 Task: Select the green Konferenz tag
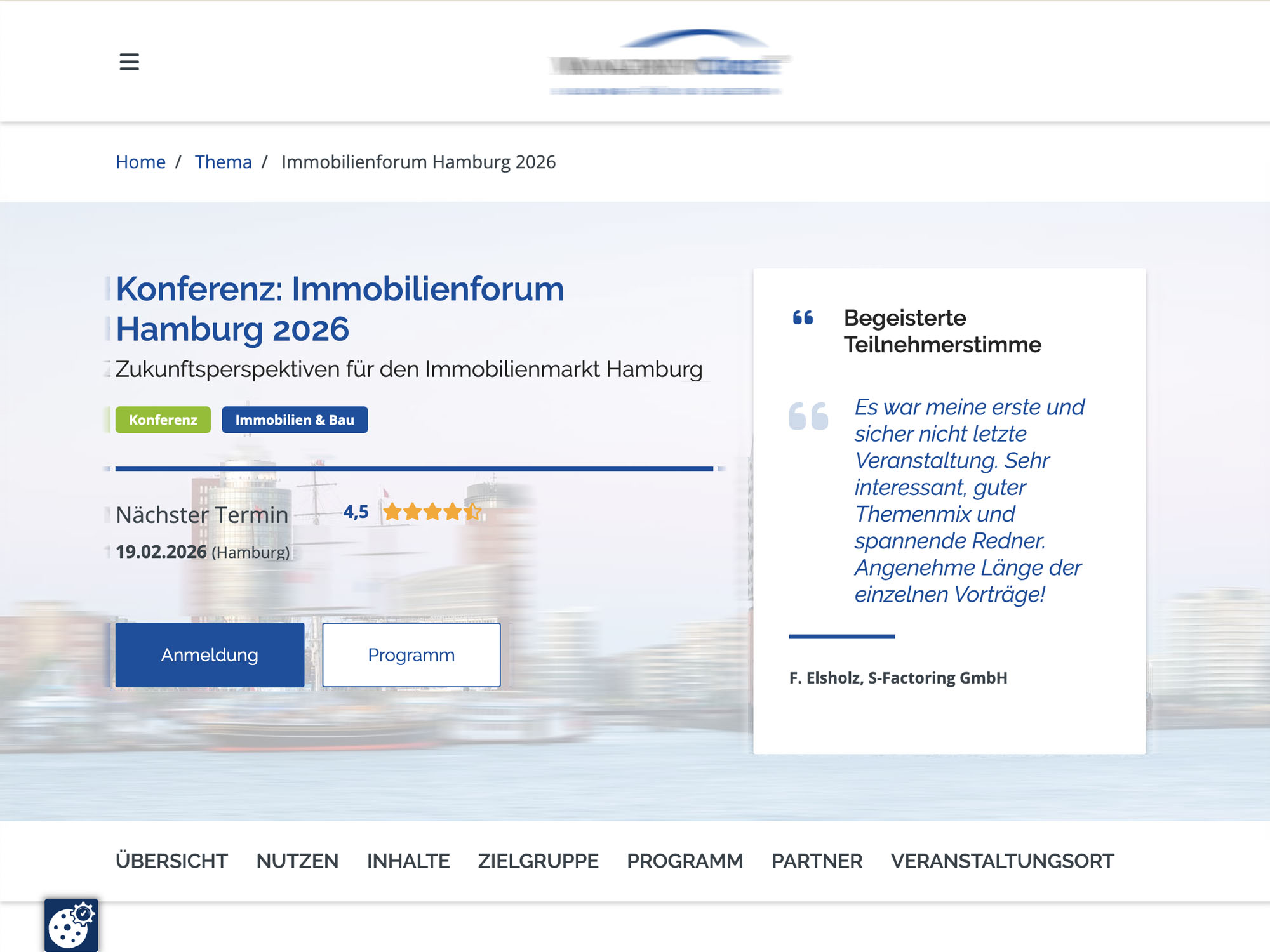coord(163,420)
